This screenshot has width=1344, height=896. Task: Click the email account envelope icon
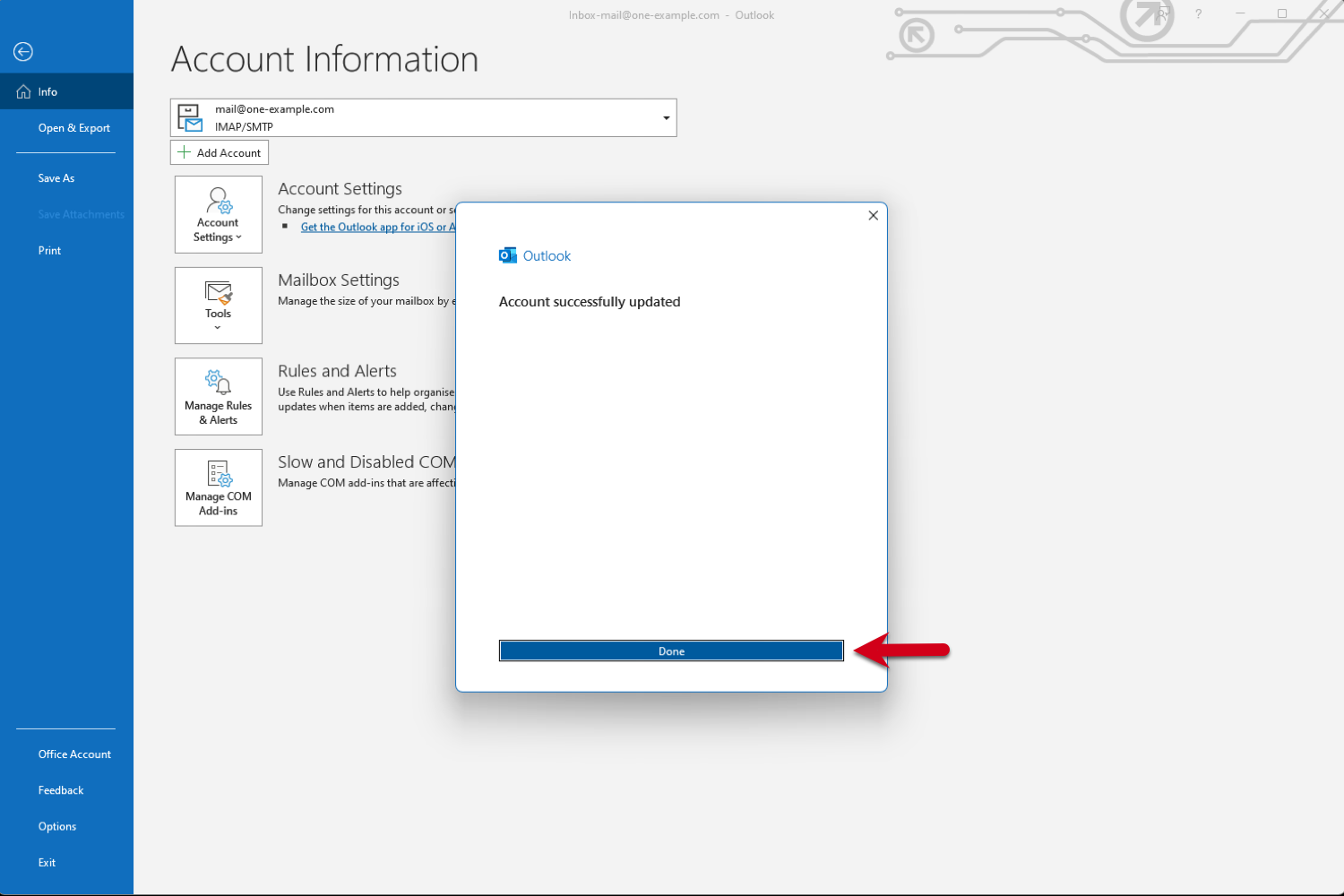tap(190, 116)
